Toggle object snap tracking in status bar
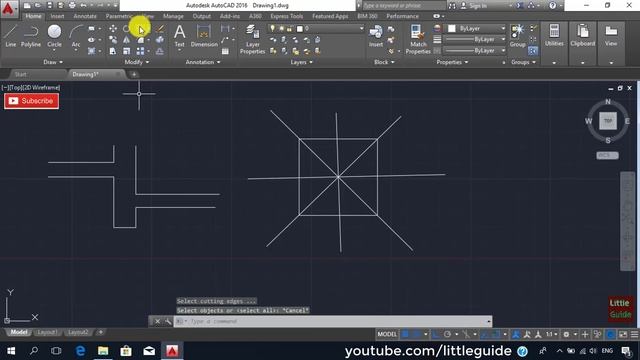 pos(484,334)
